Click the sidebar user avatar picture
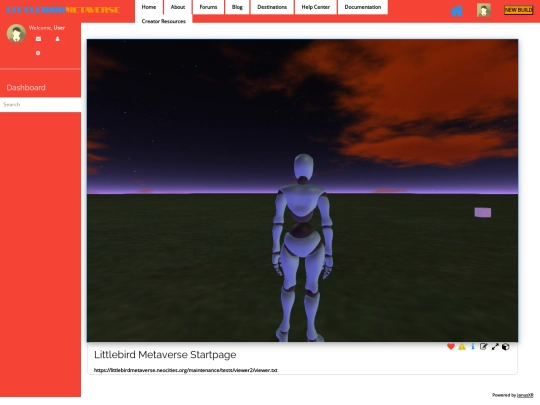Viewport: 540px width, 405px height. pyautogui.click(x=16, y=33)
